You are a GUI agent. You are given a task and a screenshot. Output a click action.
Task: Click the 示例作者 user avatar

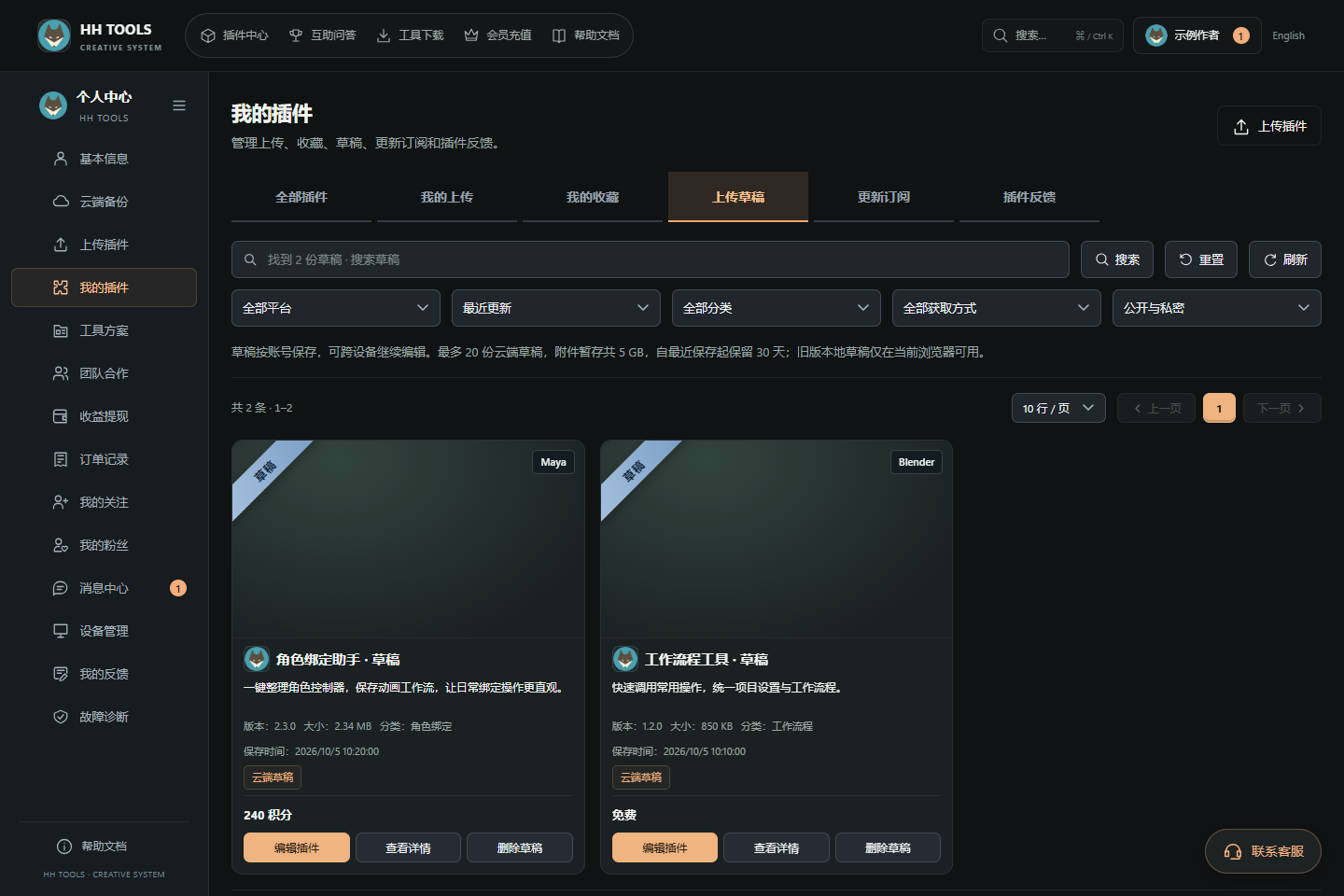1156,35
